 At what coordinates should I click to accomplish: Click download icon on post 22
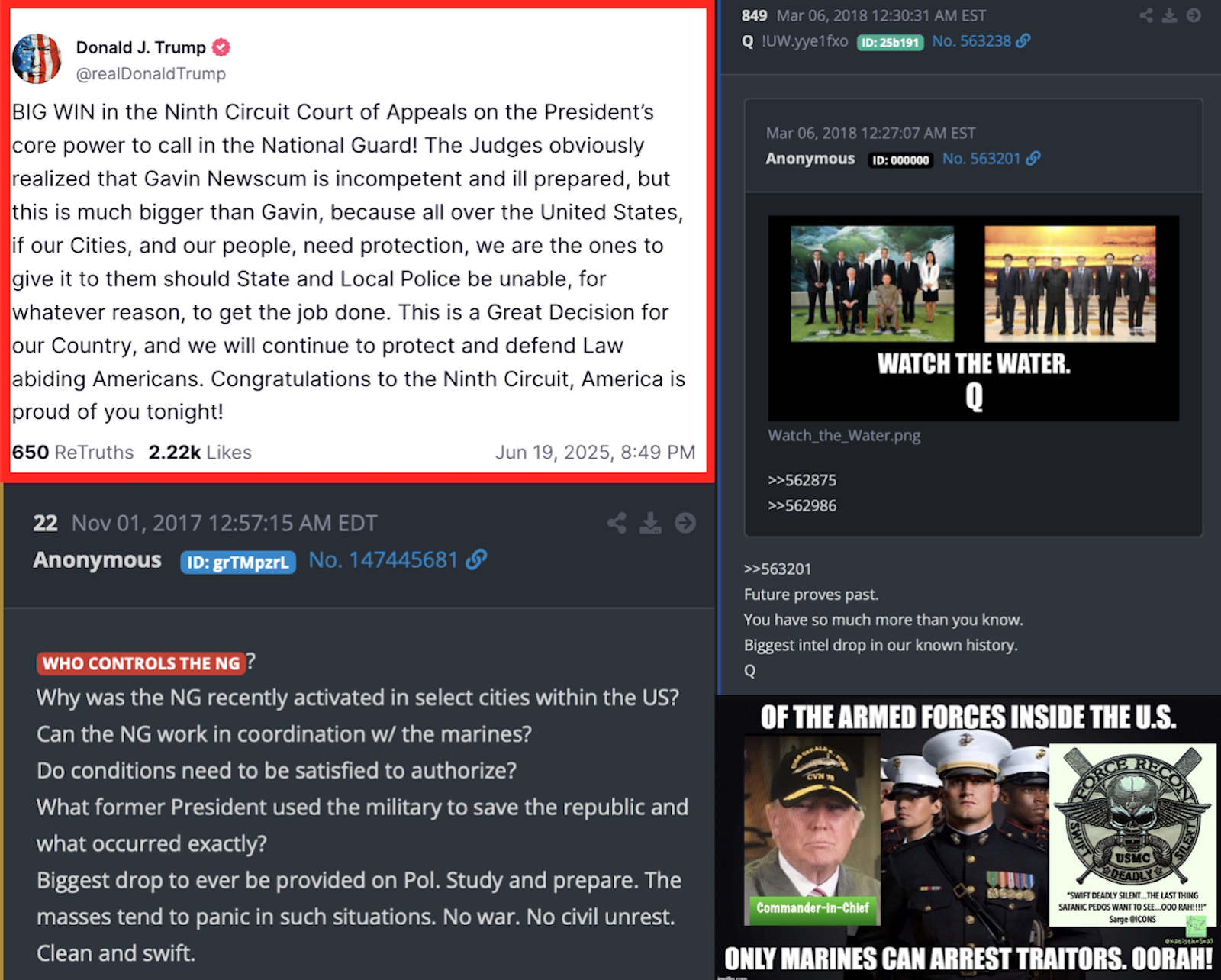(x=650, y=523)
